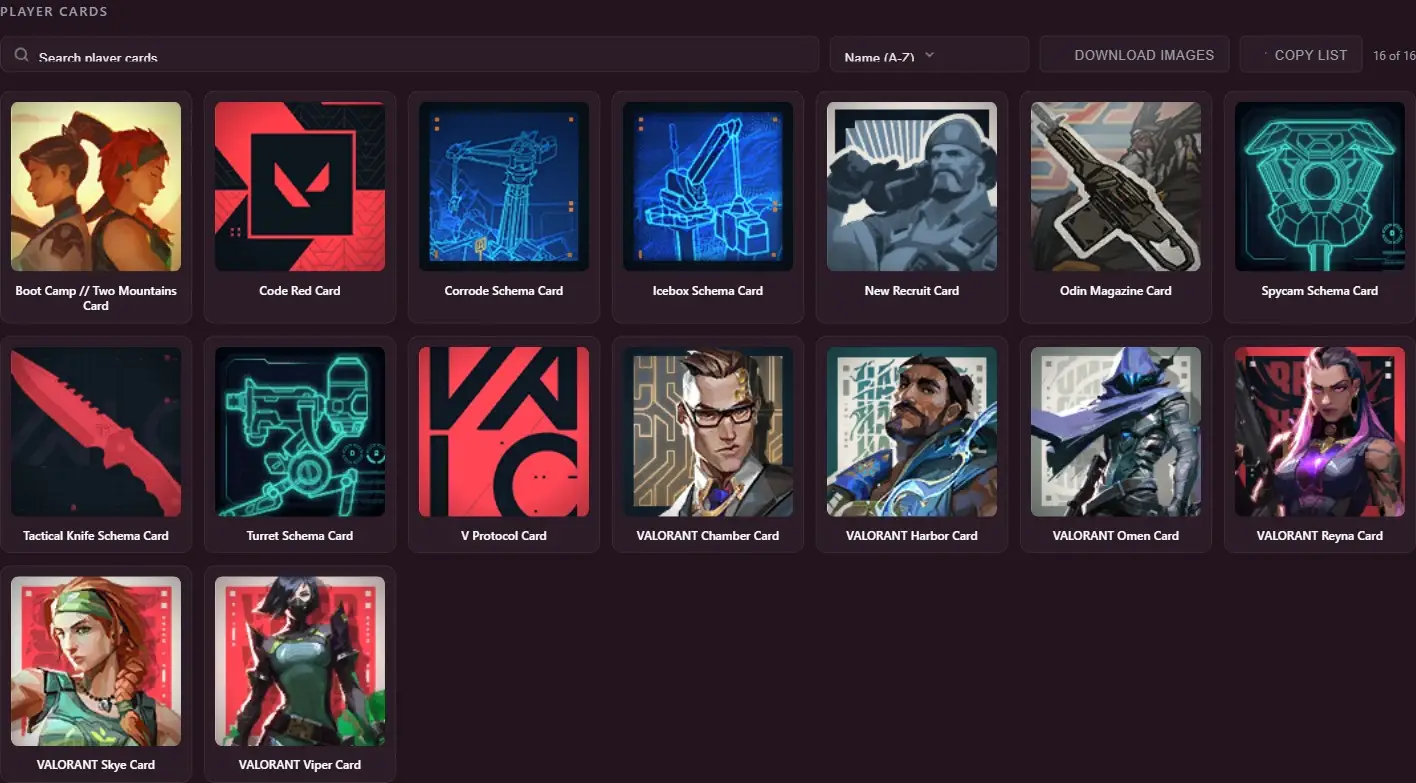Select the red Tactical Knife Schema image
The width and height of the screenshot is (1416, 783).
[96, 432]
